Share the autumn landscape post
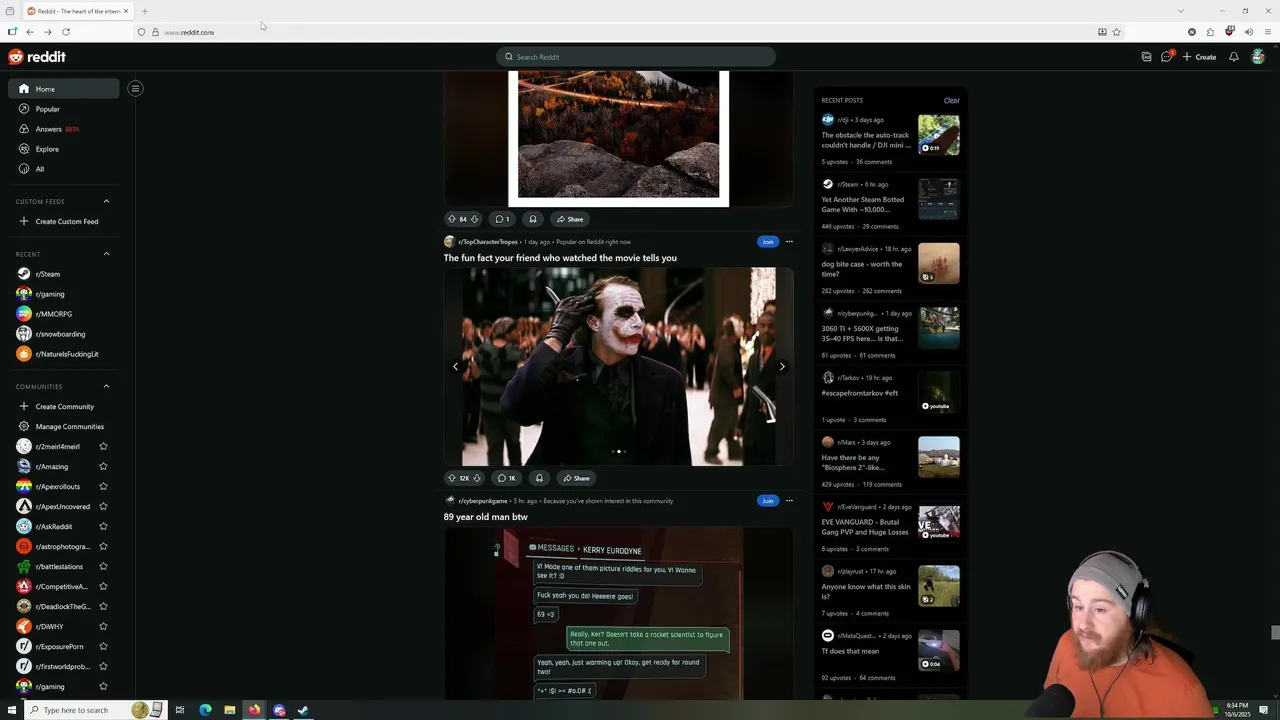The width and height of the screenshot is (1280, 720). pos(570,219)
